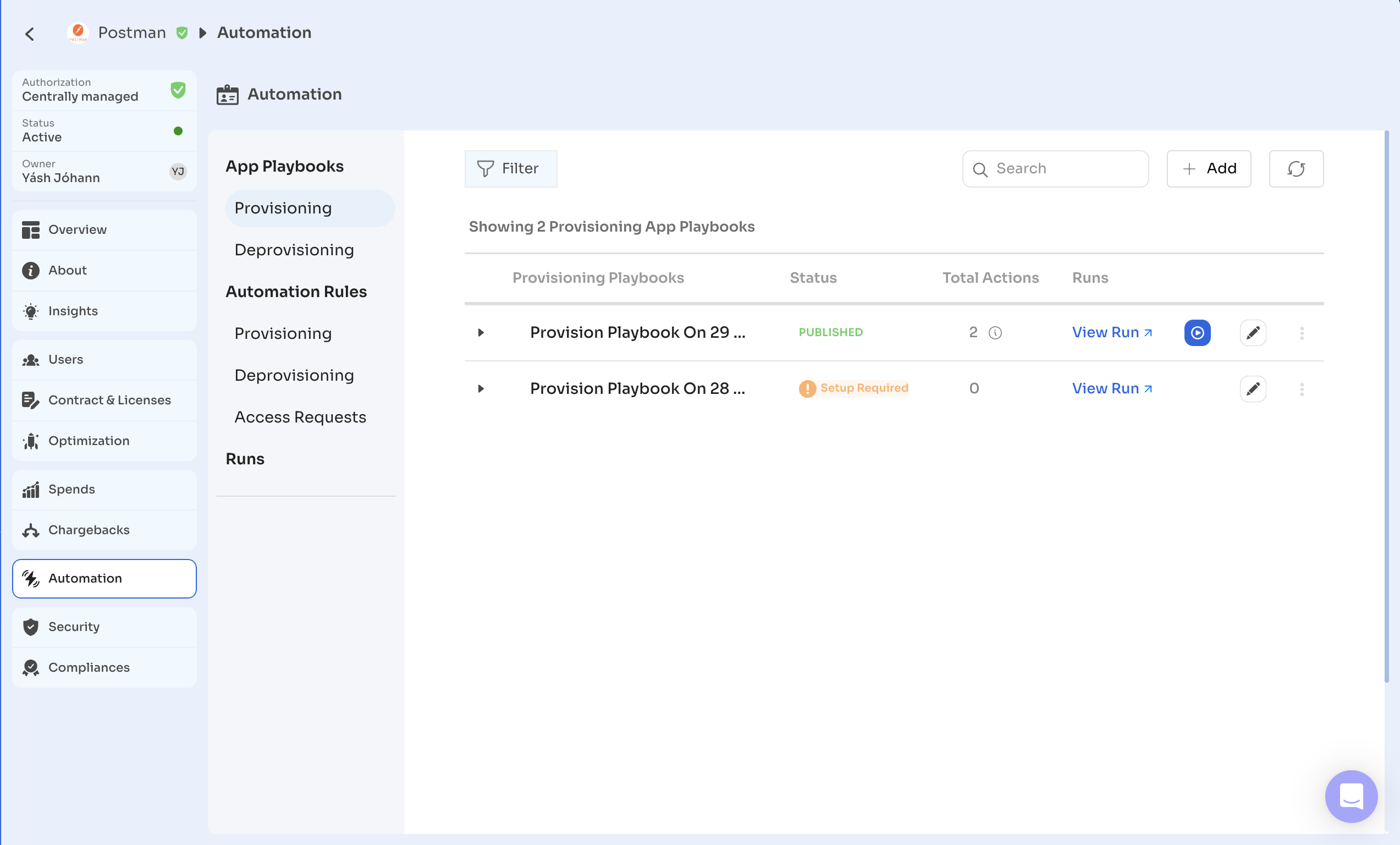Open the Runs section
The height and width of the screenshot is (845, 1400).
245,459
